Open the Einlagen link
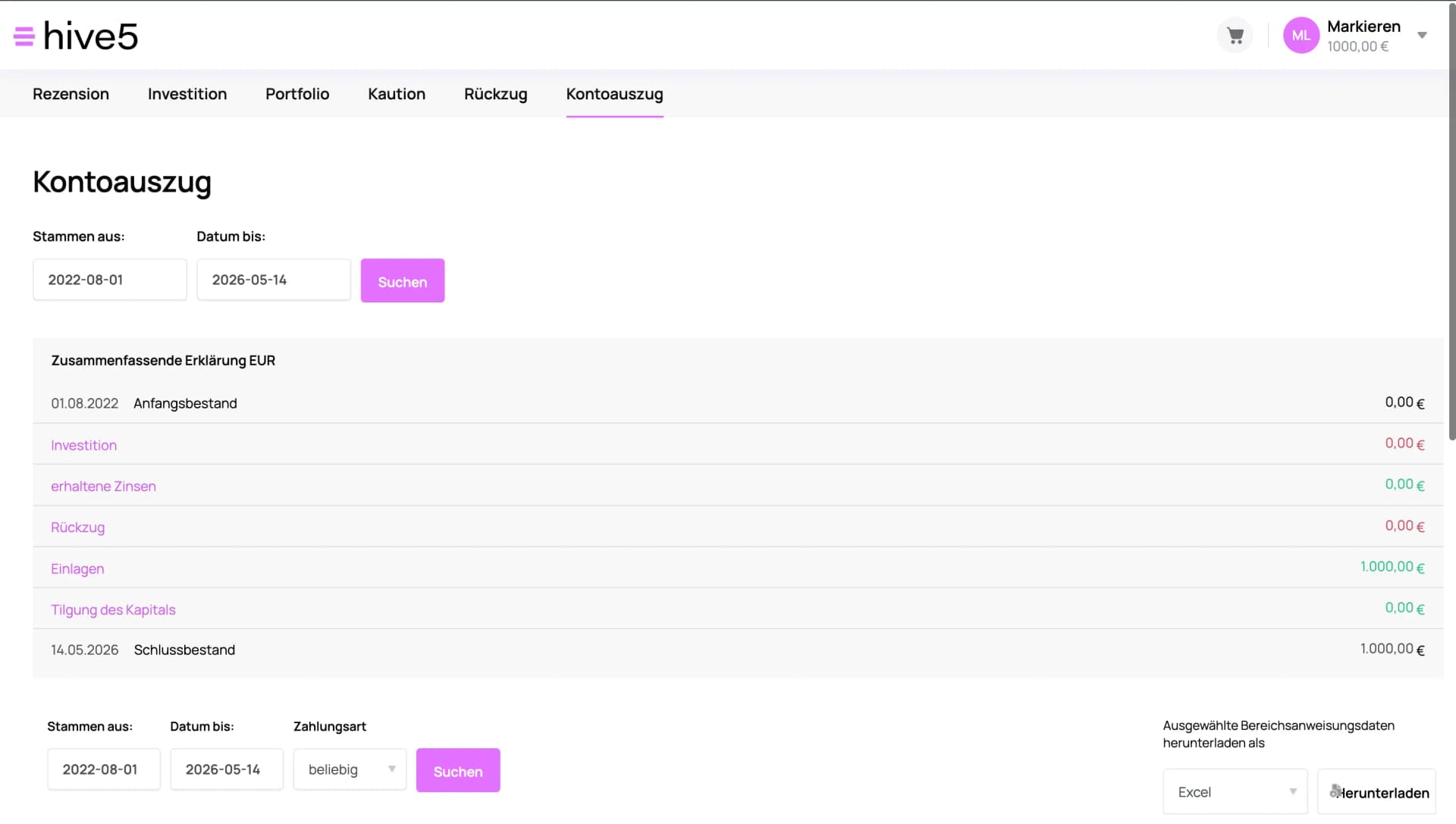The width and height of the screenshot is (1456, 824). [x=77, y=569]
